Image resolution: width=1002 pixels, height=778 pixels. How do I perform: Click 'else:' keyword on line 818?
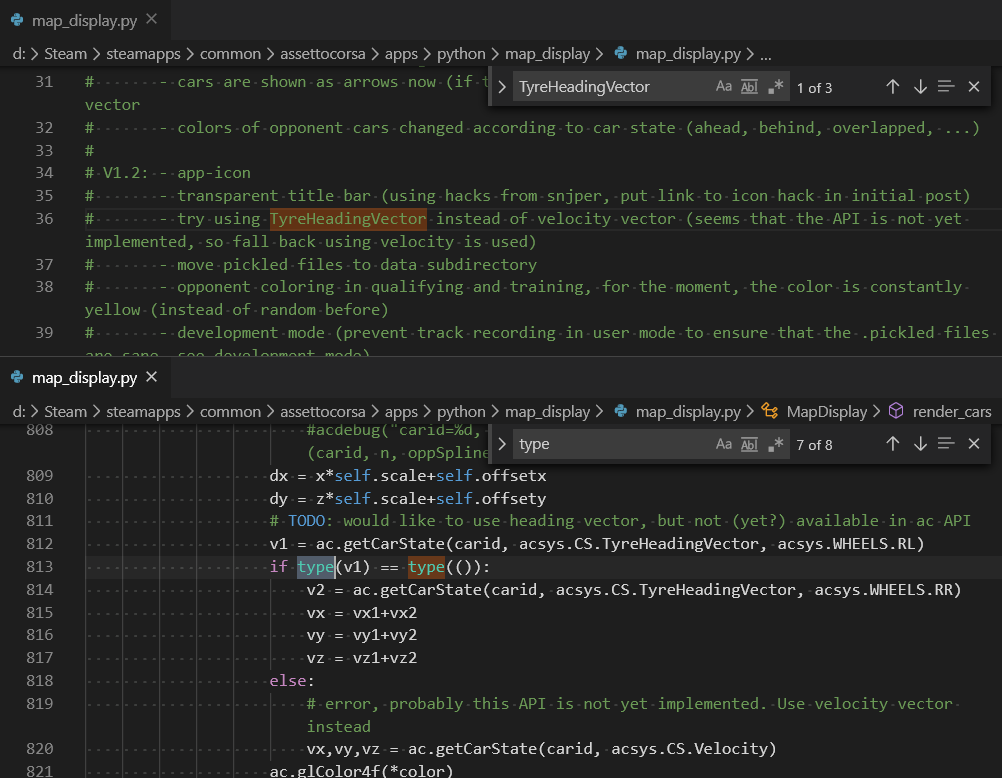[x=292, y=681]
